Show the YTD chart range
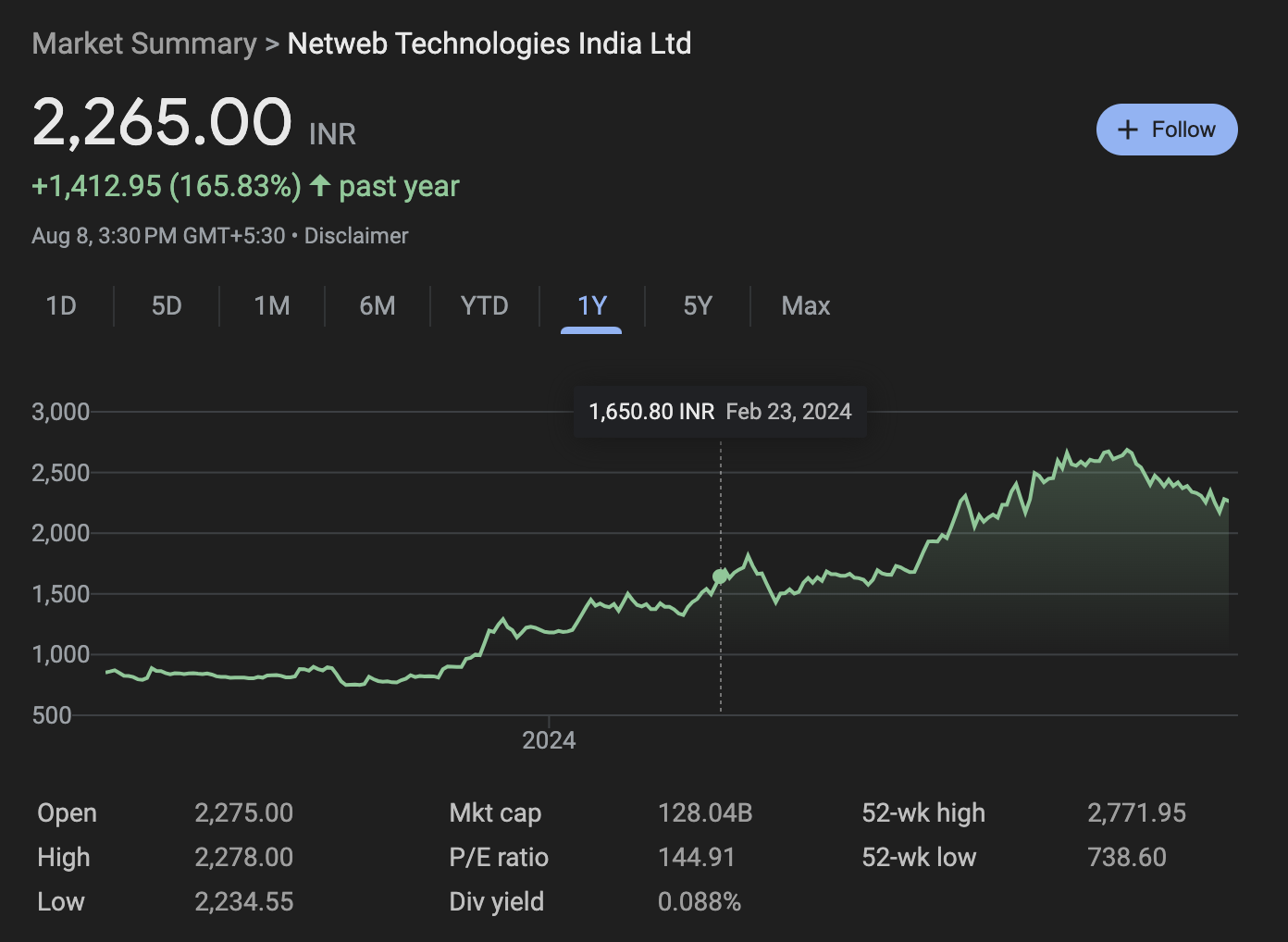1288x942 pixels. (x=485, y=305)
